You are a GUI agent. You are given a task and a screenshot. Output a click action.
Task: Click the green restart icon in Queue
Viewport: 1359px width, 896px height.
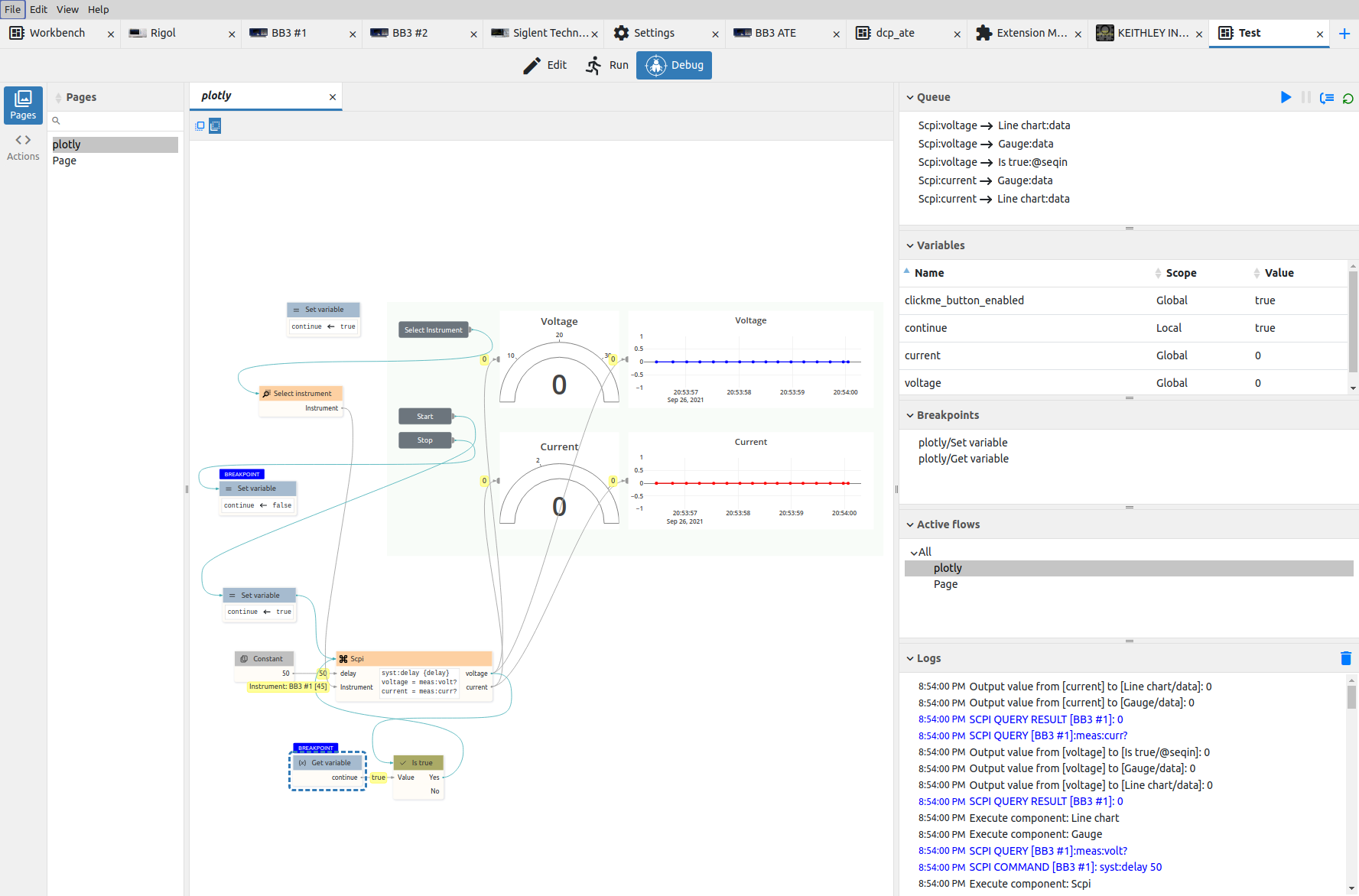(x=1348, y=98)
